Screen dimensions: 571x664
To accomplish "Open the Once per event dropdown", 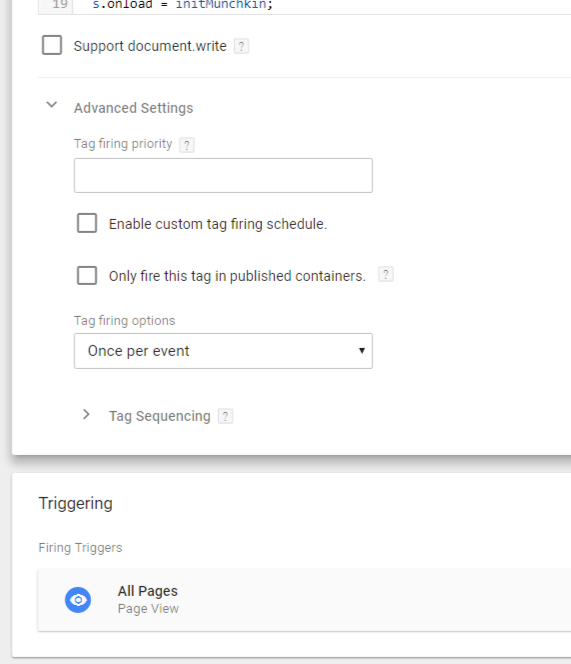I will coord(223,351).
